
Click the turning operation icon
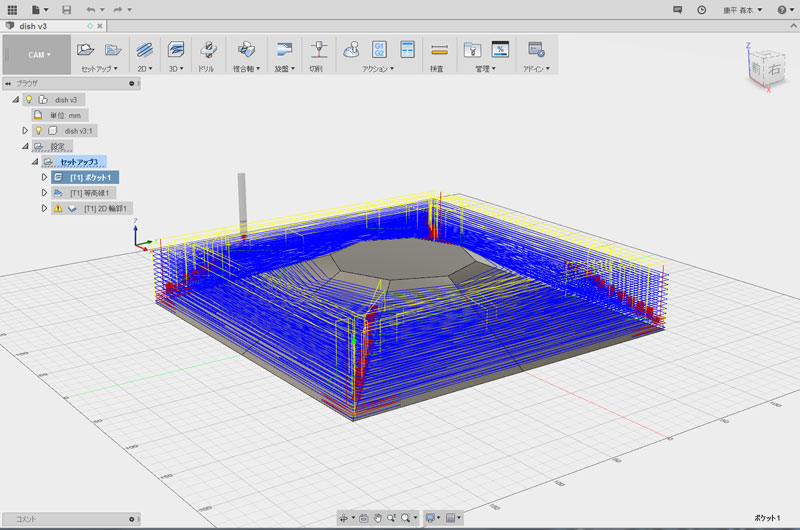(285, 49)
